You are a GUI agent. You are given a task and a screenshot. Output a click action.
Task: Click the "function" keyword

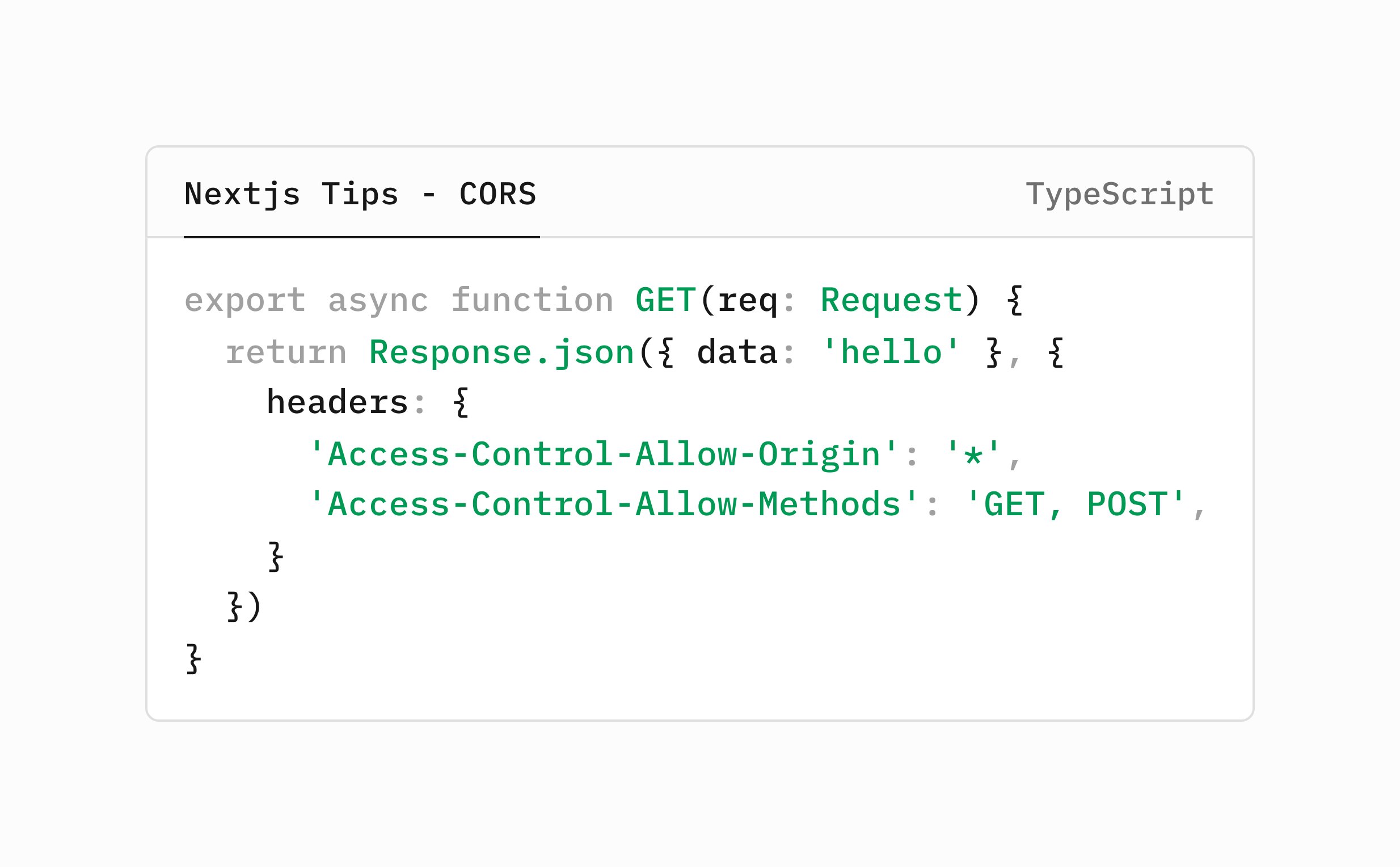(532, 300)
